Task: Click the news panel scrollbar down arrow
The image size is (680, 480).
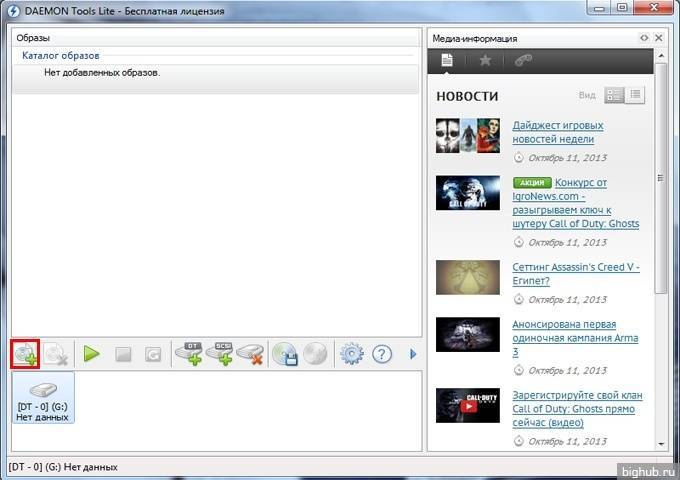Action: point(661,444)
